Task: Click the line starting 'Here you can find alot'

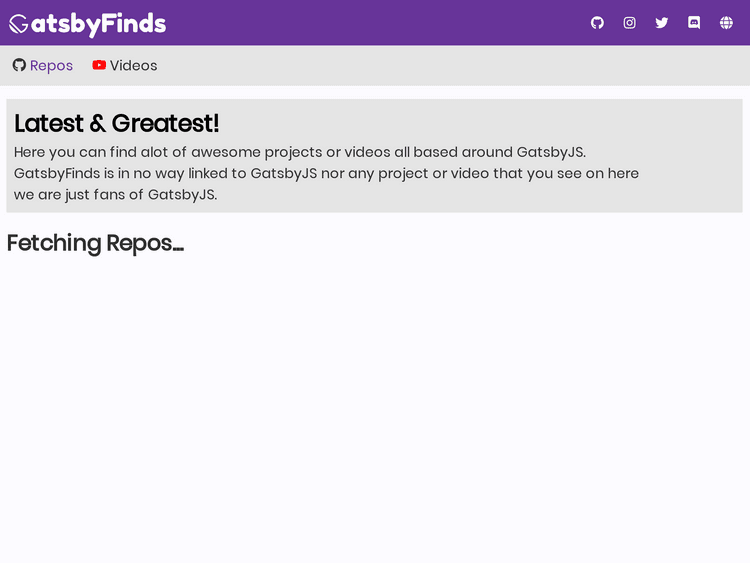Action: click(x=300, y=152)
